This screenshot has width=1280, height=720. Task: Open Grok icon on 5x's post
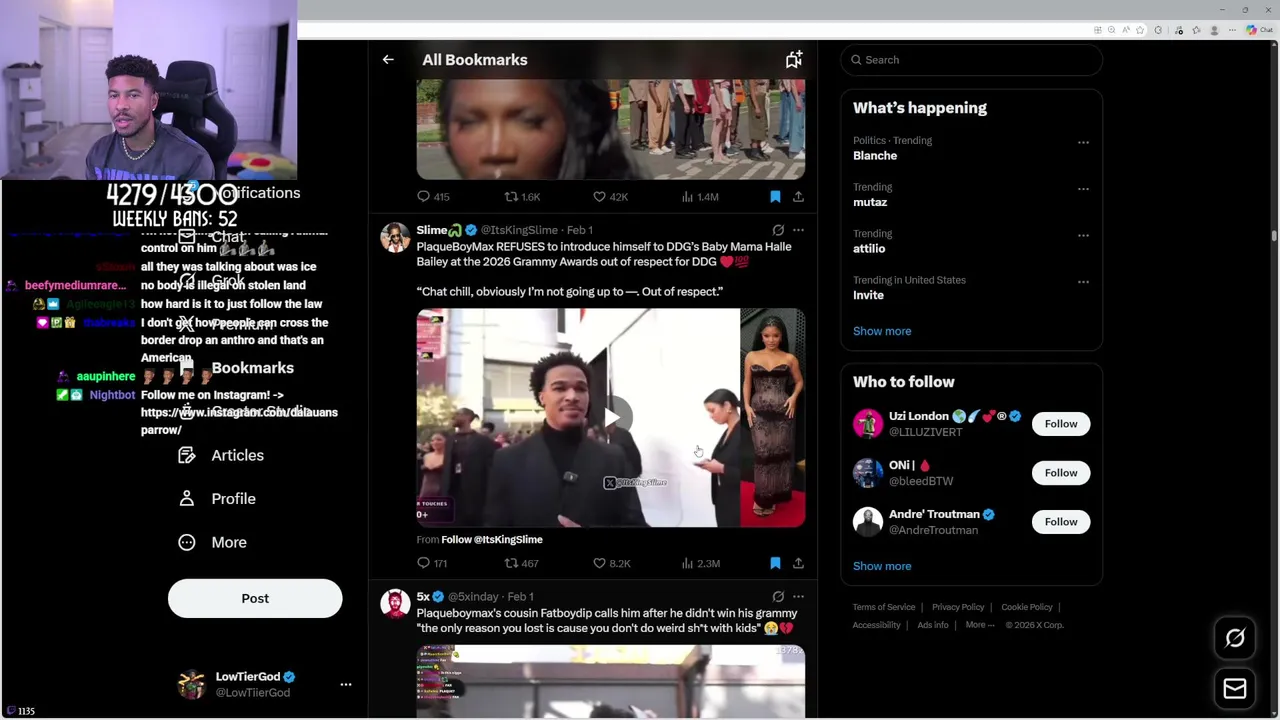tap(778, 596)
